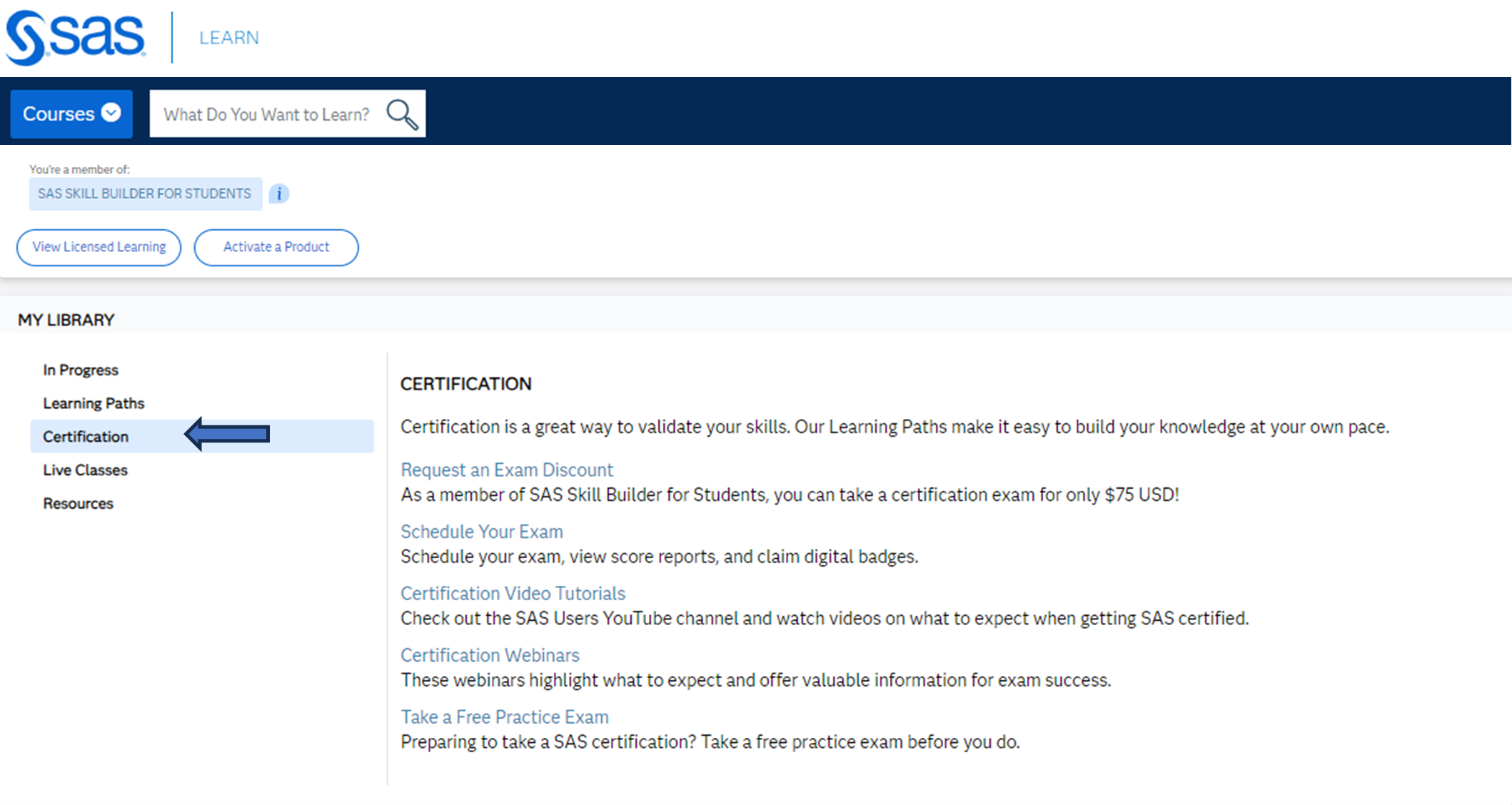This screenshot has width=1512, height=805.
Task: Expand the Courses menu chevron
Action: coord(112,113)
